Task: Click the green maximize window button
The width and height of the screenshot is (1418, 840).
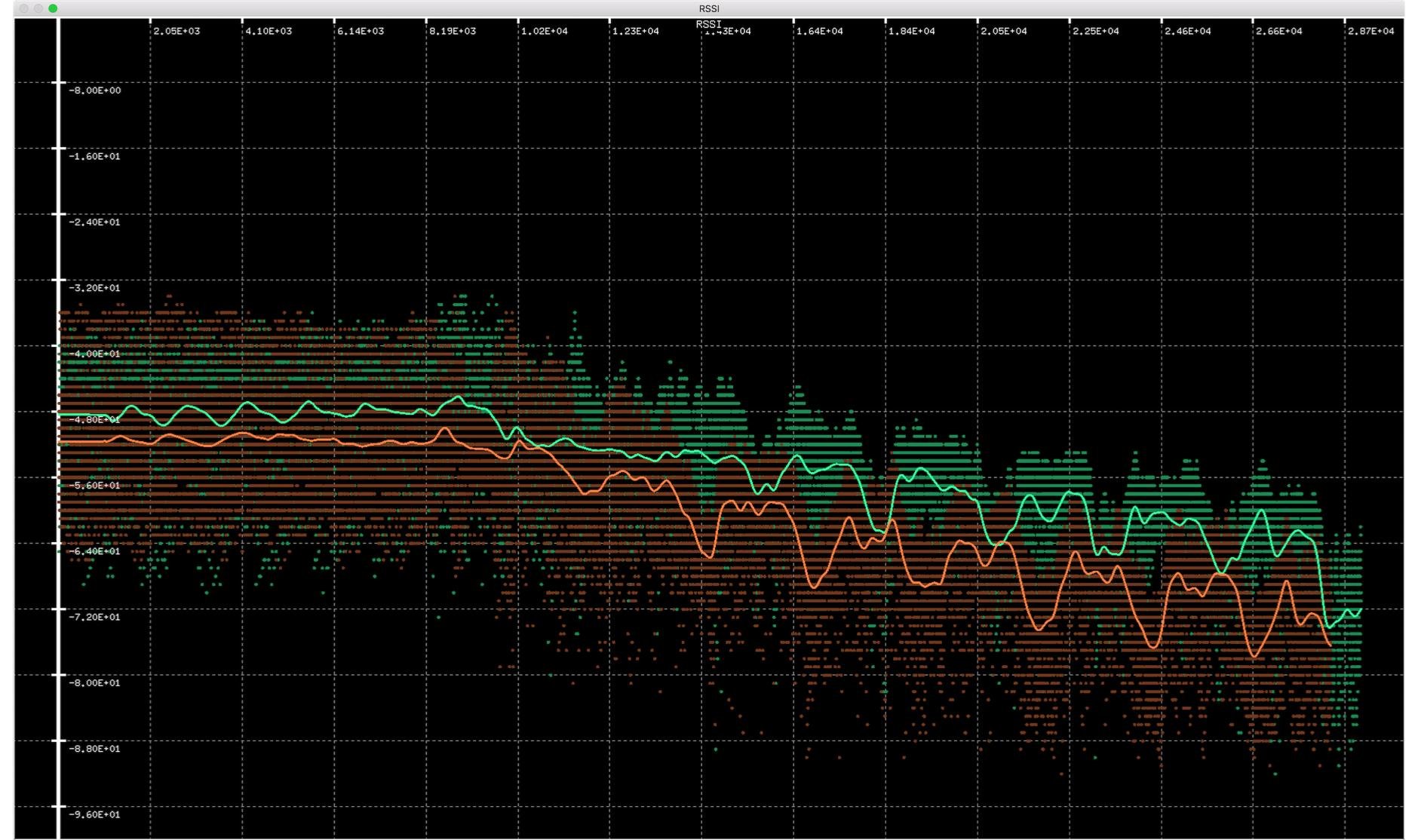Action: point(53,8)
